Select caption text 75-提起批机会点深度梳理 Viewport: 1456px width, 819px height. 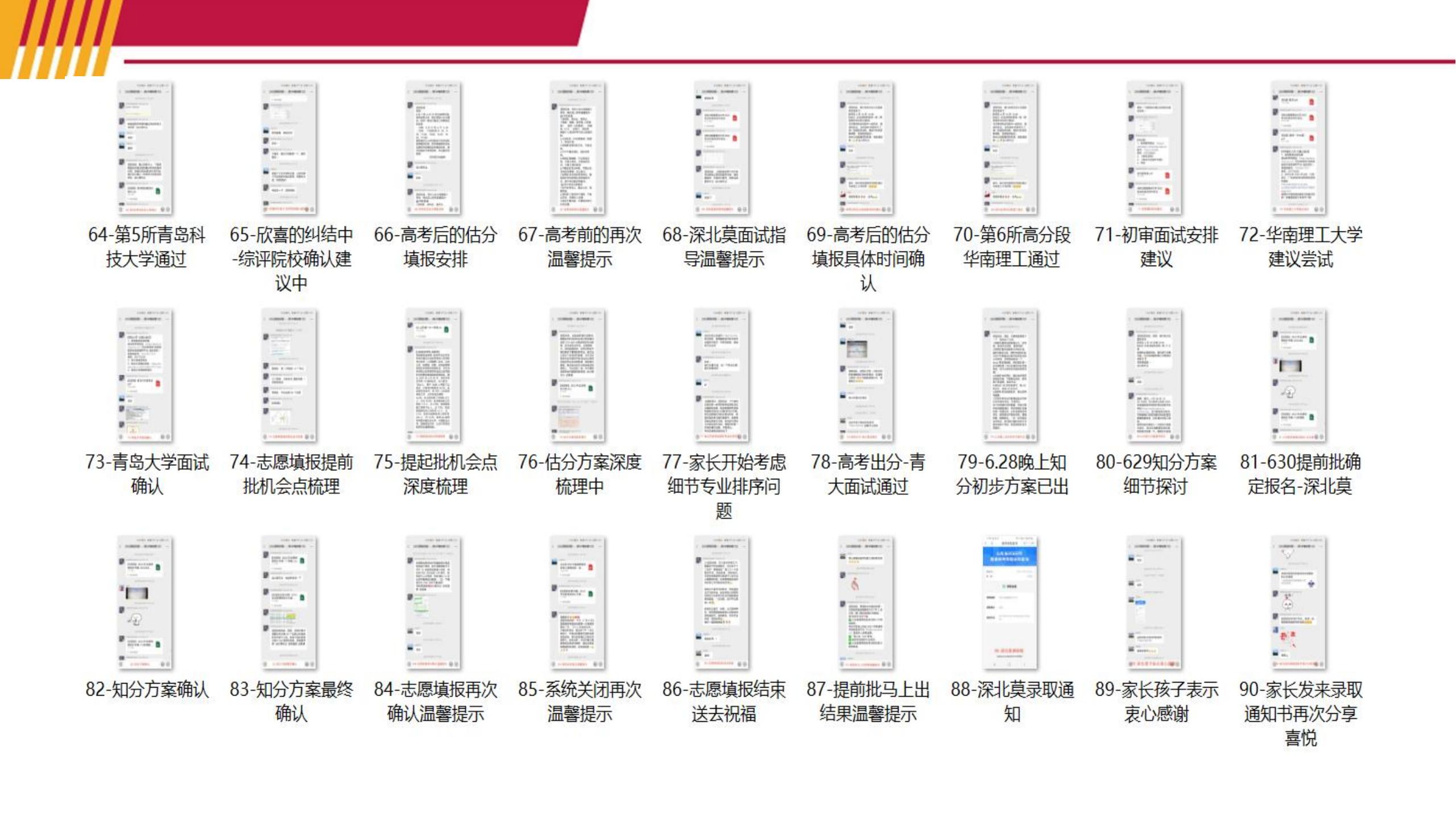(435, 474)
